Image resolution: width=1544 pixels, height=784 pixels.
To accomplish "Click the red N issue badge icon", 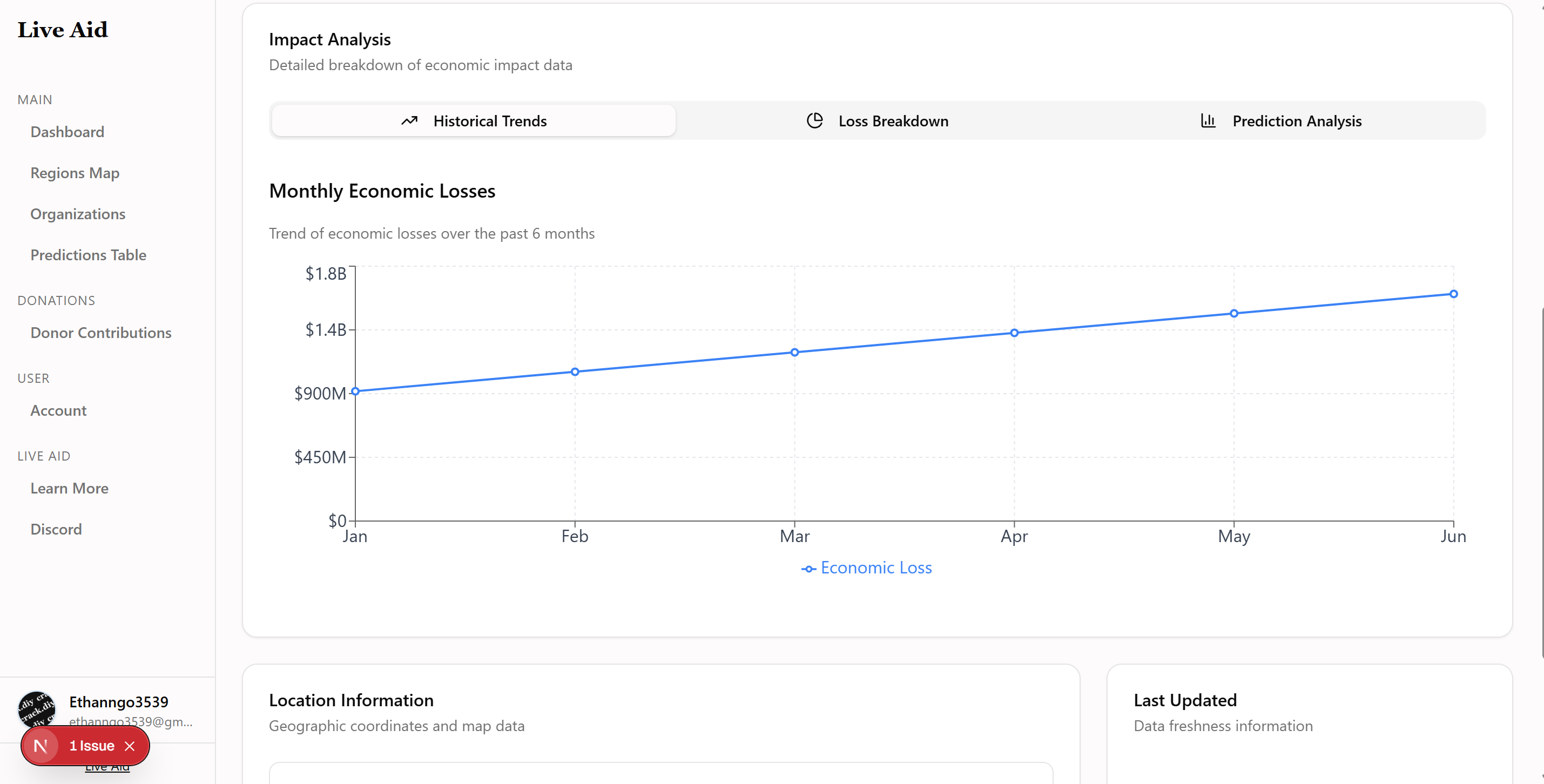I will click(41, 746).
